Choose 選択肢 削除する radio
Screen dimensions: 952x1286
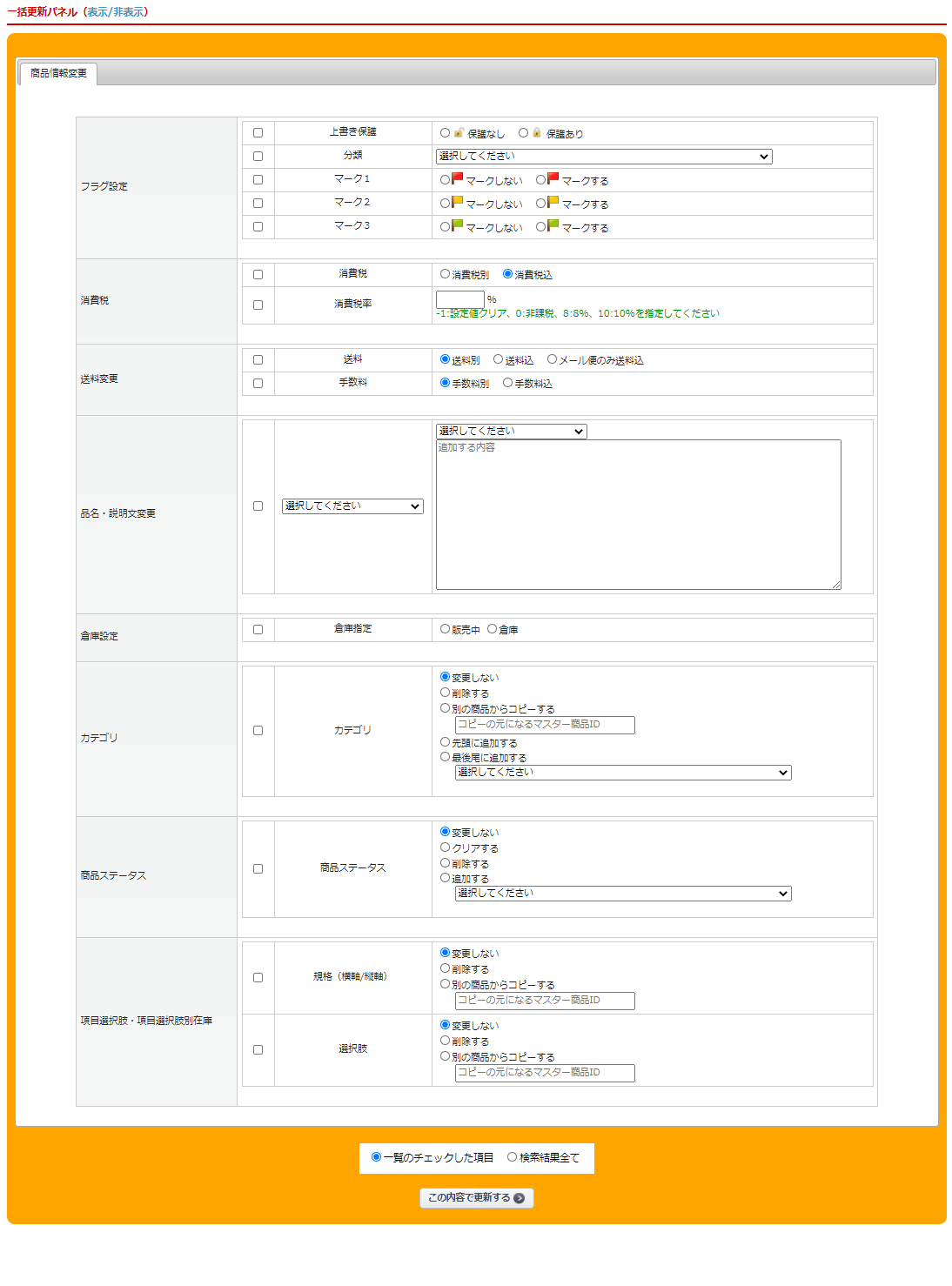445,1041
